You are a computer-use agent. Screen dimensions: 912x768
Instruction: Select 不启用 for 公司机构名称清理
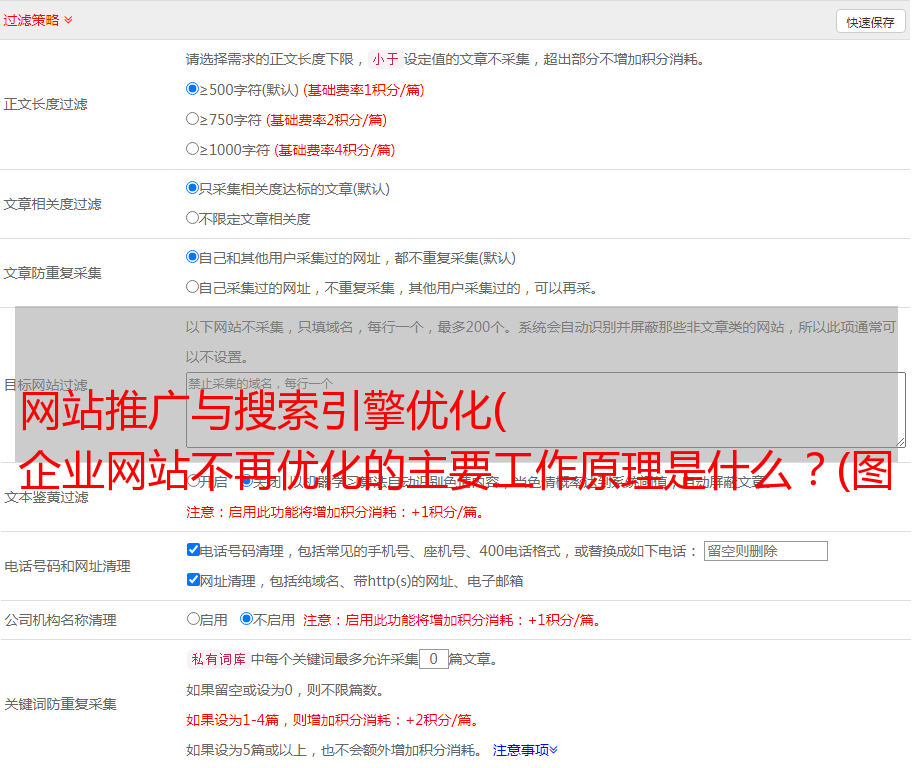(x=246, y=619)
